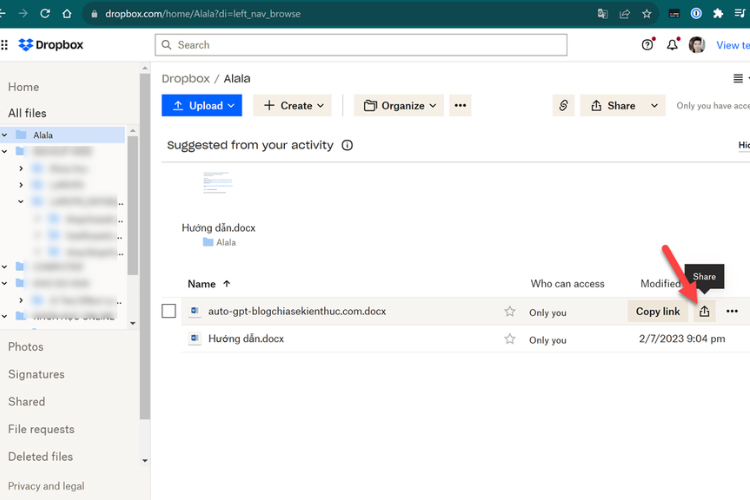
Task: Open Privacy and legal link
Action: [x=46, y=486]
